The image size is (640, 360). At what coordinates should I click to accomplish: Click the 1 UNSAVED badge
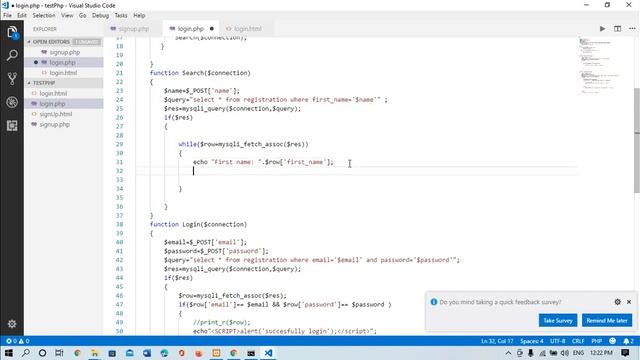coord(87,42)
